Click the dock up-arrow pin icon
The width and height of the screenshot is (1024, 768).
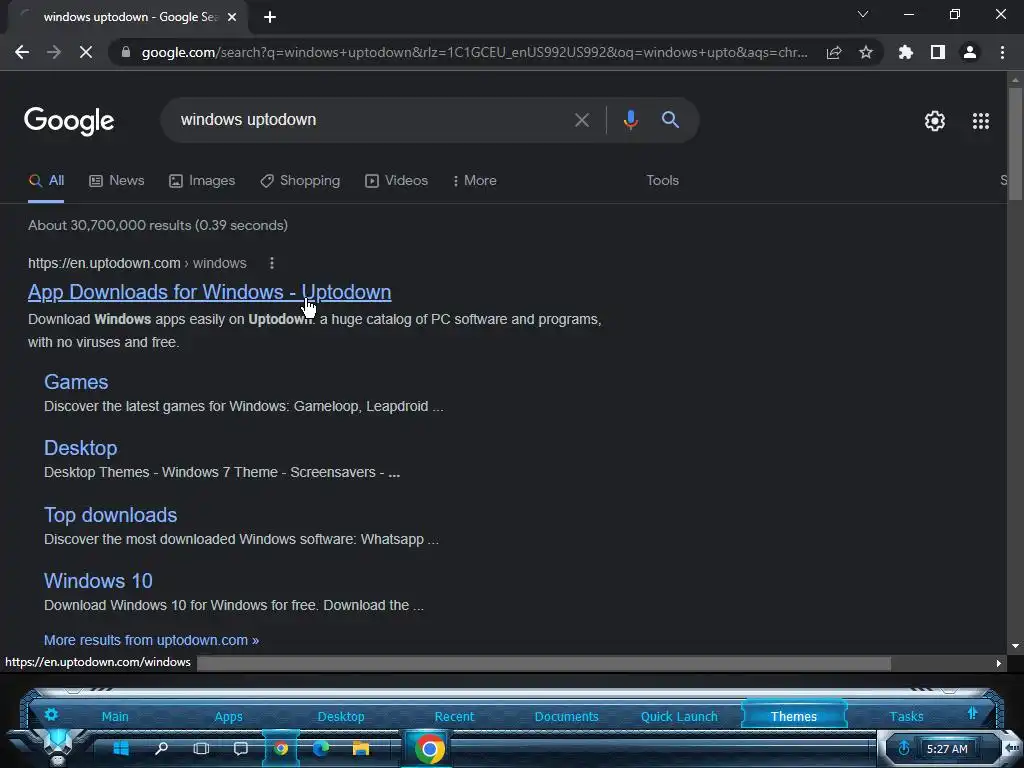pyautogui.click(x=972, y=713)
